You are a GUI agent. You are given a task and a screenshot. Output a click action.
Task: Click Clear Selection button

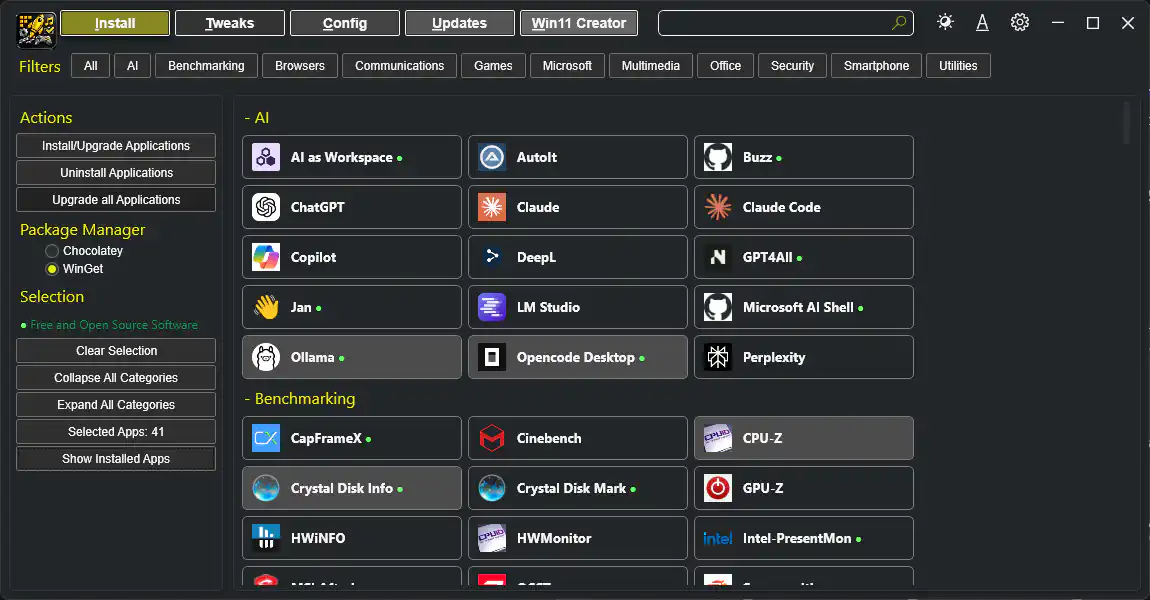click(116, 351)
